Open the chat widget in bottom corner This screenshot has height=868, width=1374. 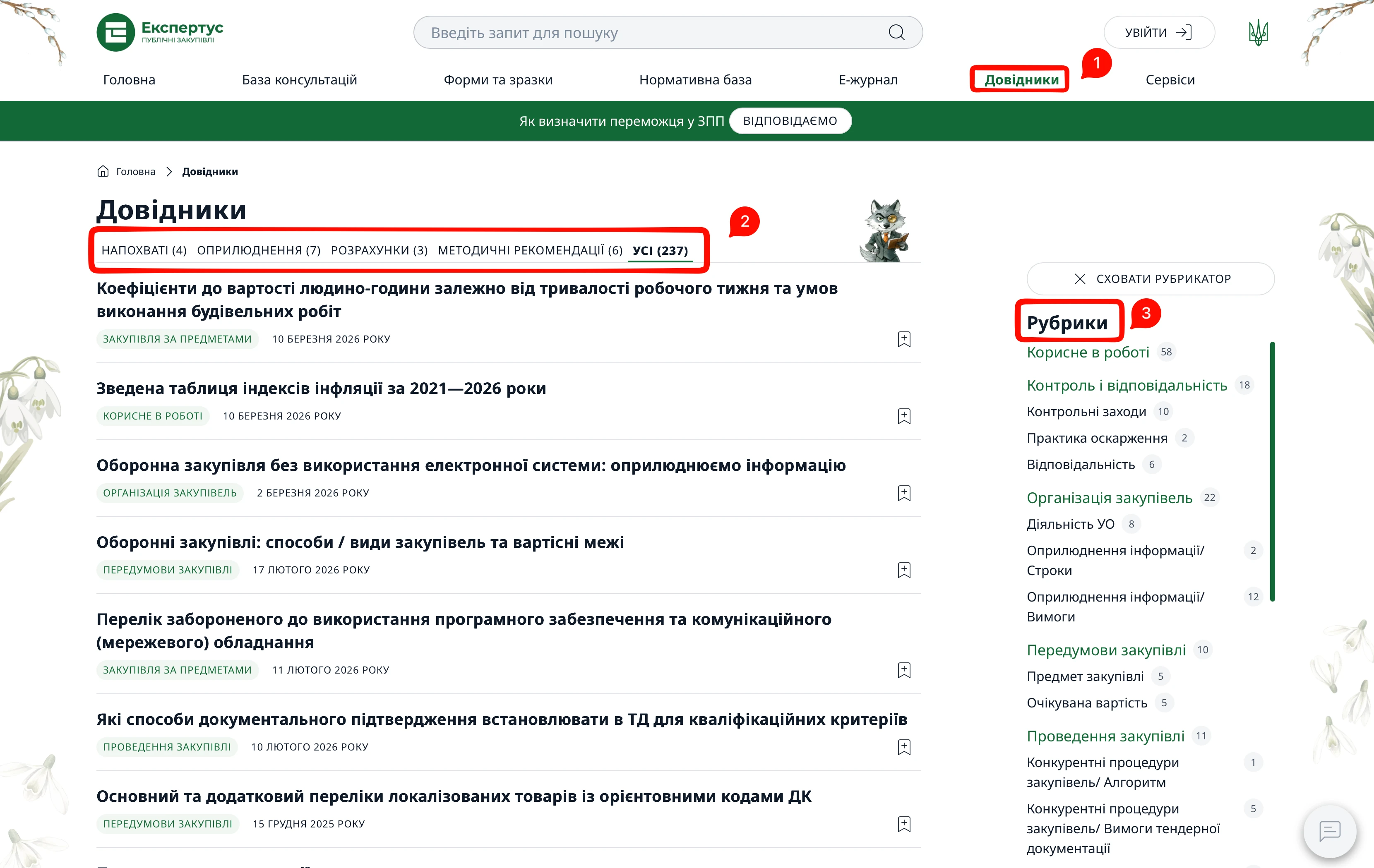click(1330, 831)
